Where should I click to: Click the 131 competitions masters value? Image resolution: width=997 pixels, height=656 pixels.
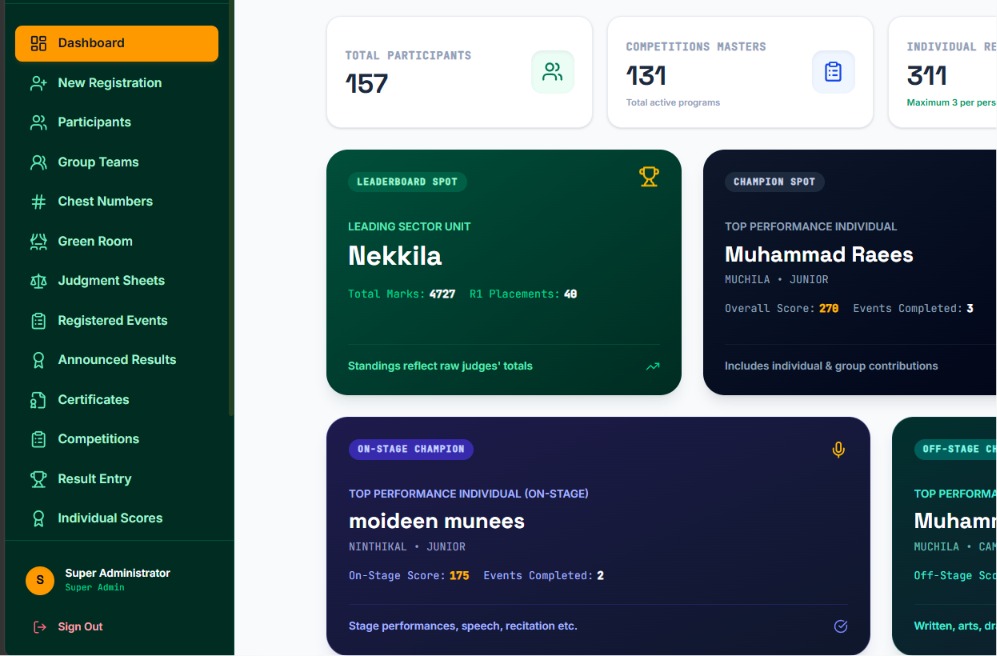pyautogui.click(x=646, y=76)
